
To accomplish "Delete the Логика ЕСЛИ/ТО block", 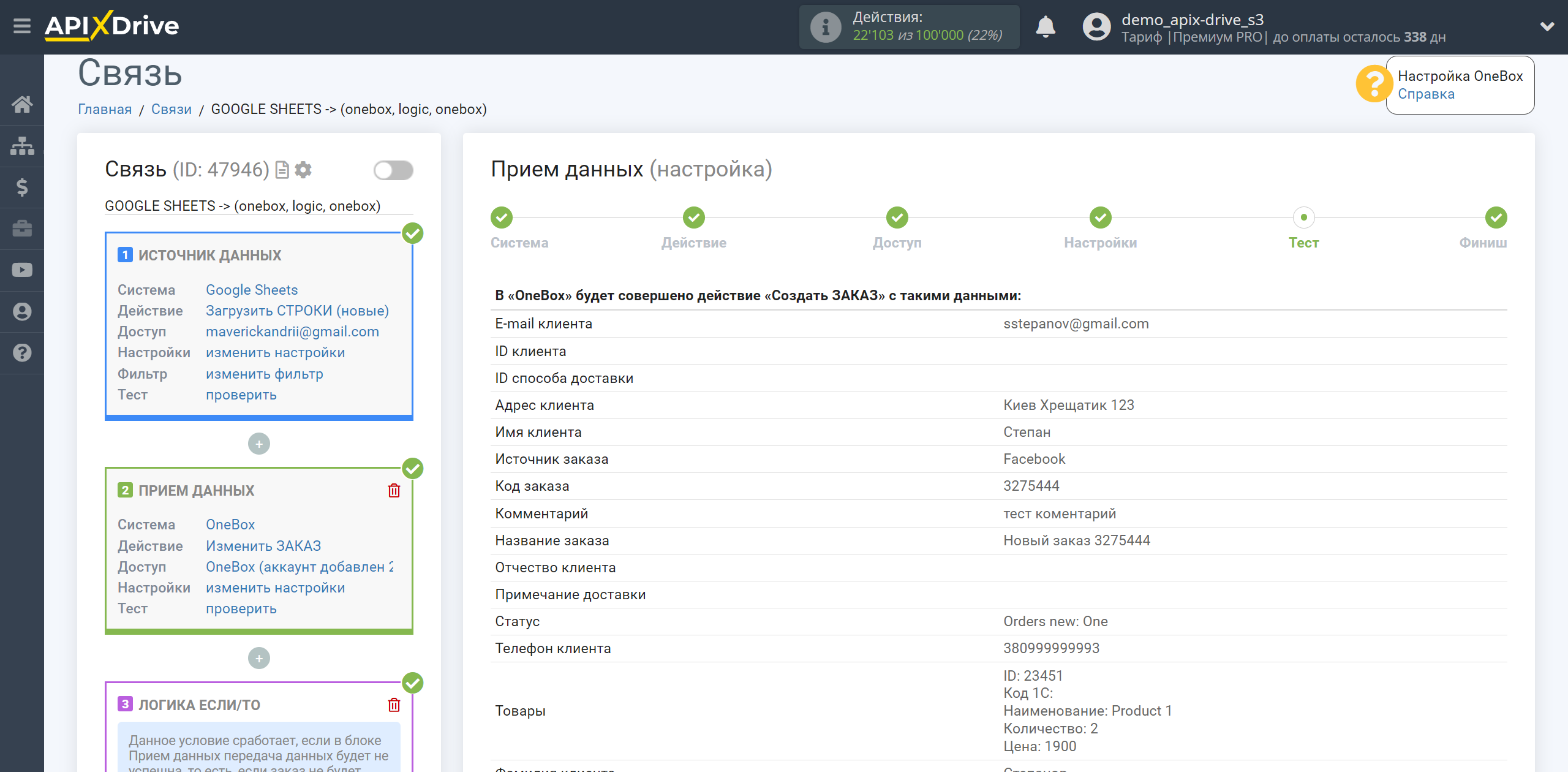I will coord(394,705).
